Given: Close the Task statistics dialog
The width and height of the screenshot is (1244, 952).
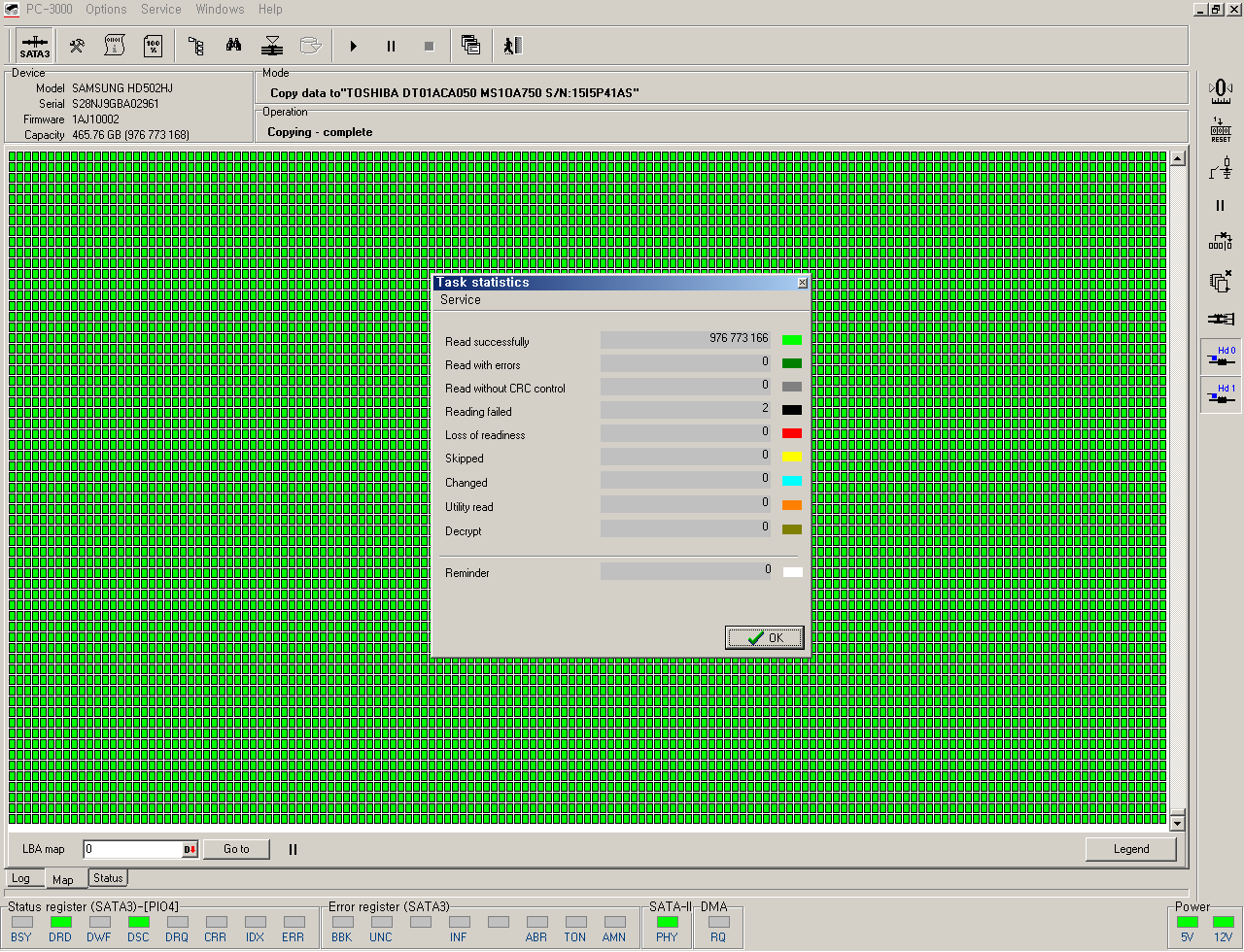Looking at the screenshot, I should [x=802, y=283].
